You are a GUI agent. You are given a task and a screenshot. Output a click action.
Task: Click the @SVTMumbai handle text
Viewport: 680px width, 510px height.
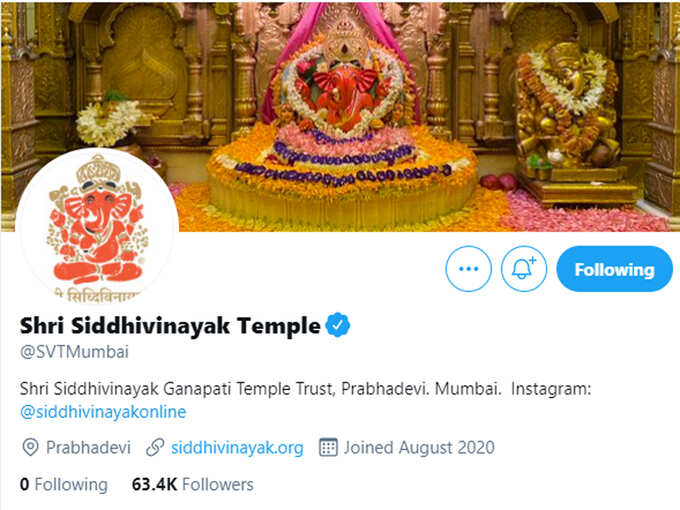click(74, 352)
